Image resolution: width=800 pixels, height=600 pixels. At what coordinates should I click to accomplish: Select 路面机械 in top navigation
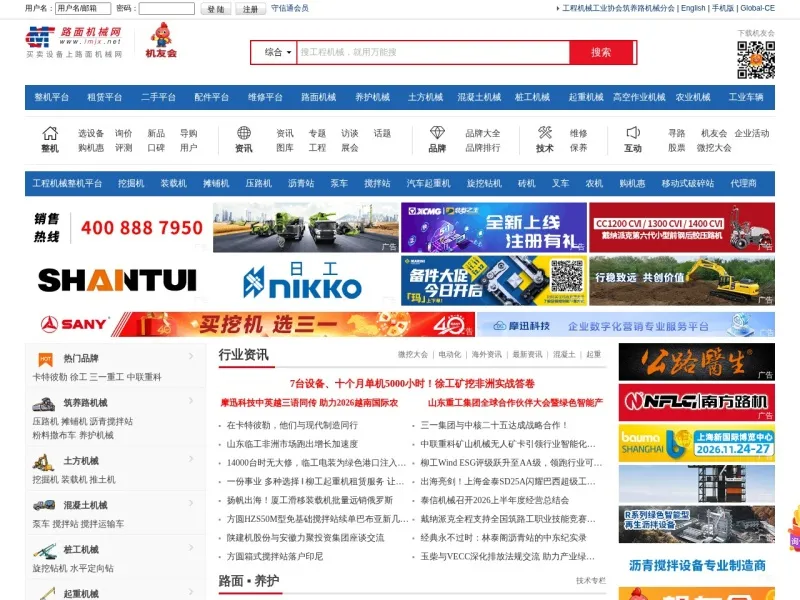pyautogui.click(x=318, y=97)
